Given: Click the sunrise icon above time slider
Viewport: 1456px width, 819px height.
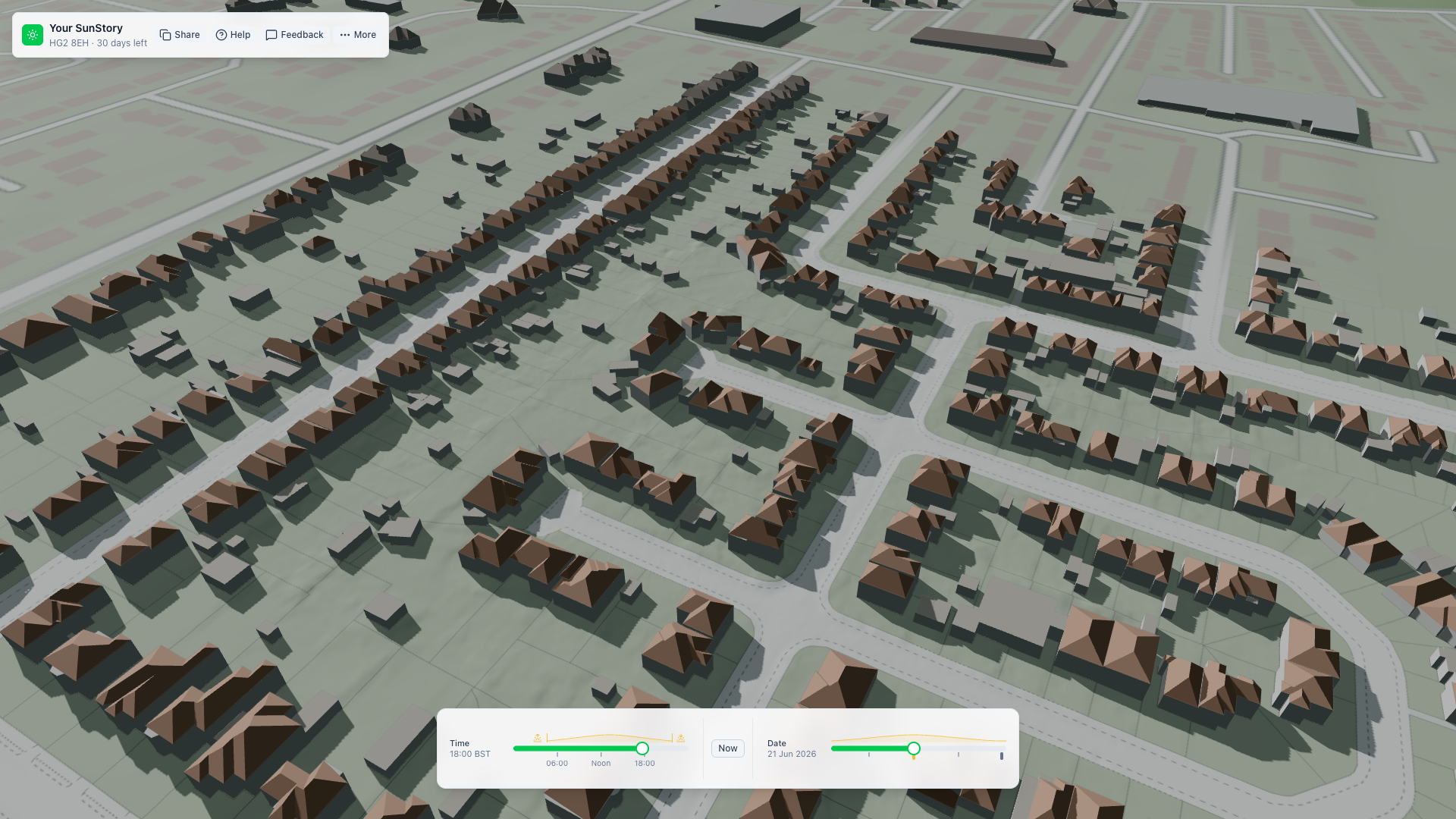Looking at the screenshot, I should click(538, 738).
